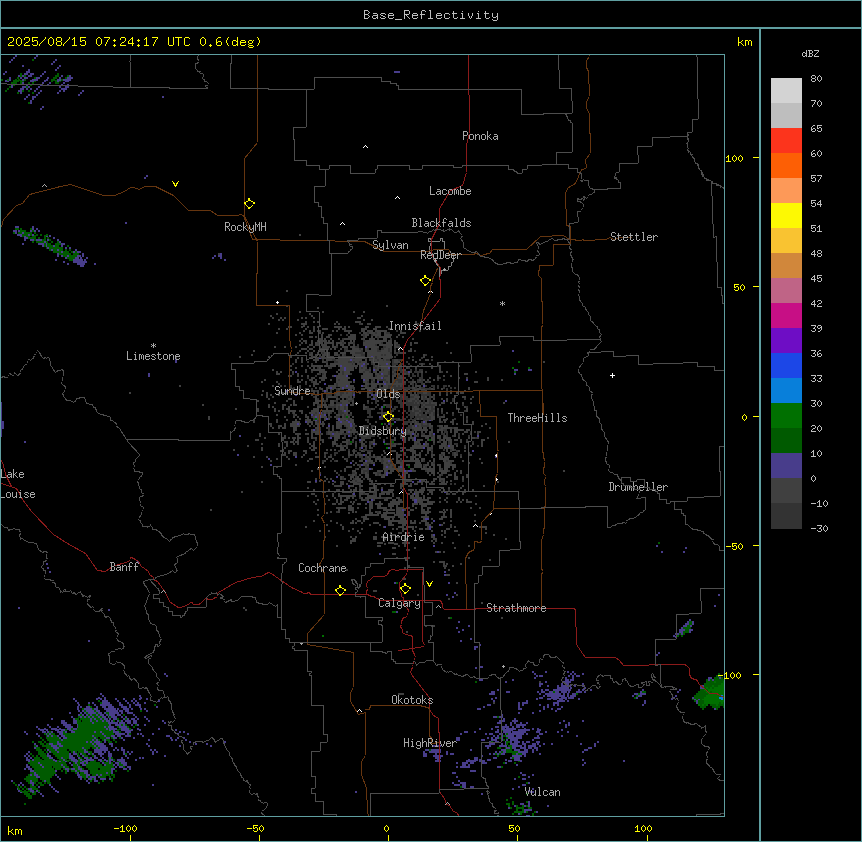Click the Sylvan label
862x842 pixels.
tap(390, 245)
